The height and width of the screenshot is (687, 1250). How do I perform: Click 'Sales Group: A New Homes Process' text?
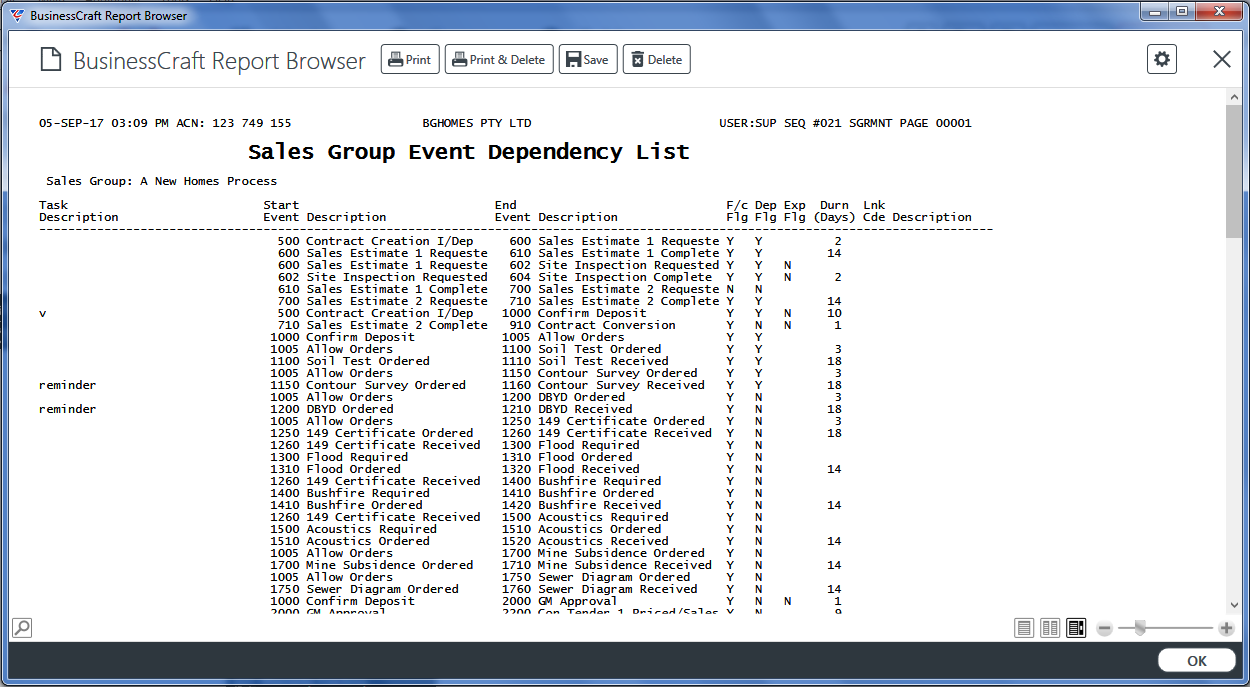(162, 181)
